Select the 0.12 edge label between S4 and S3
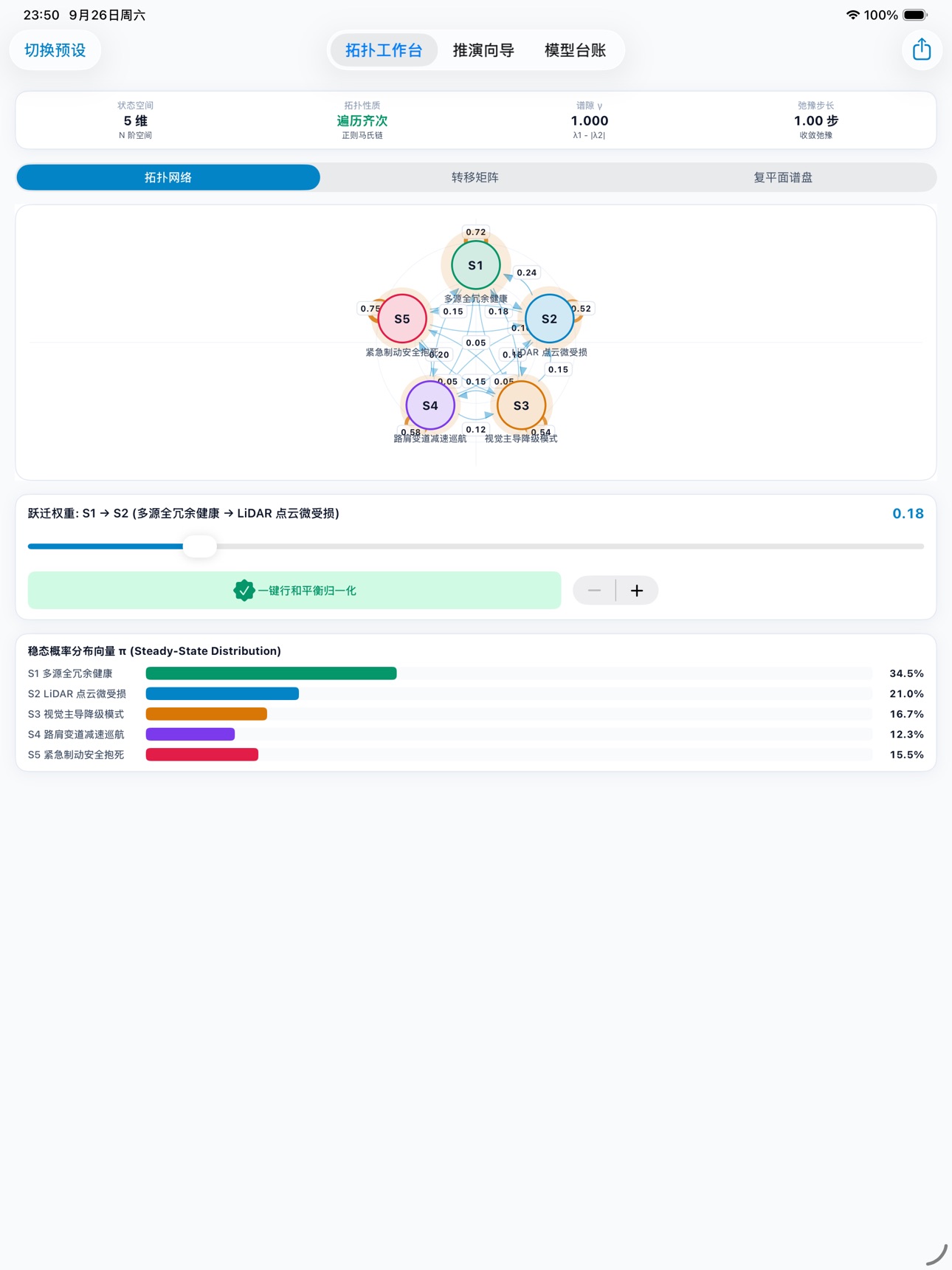Viewport: 952px width, 1270px height. click(476, 430)
